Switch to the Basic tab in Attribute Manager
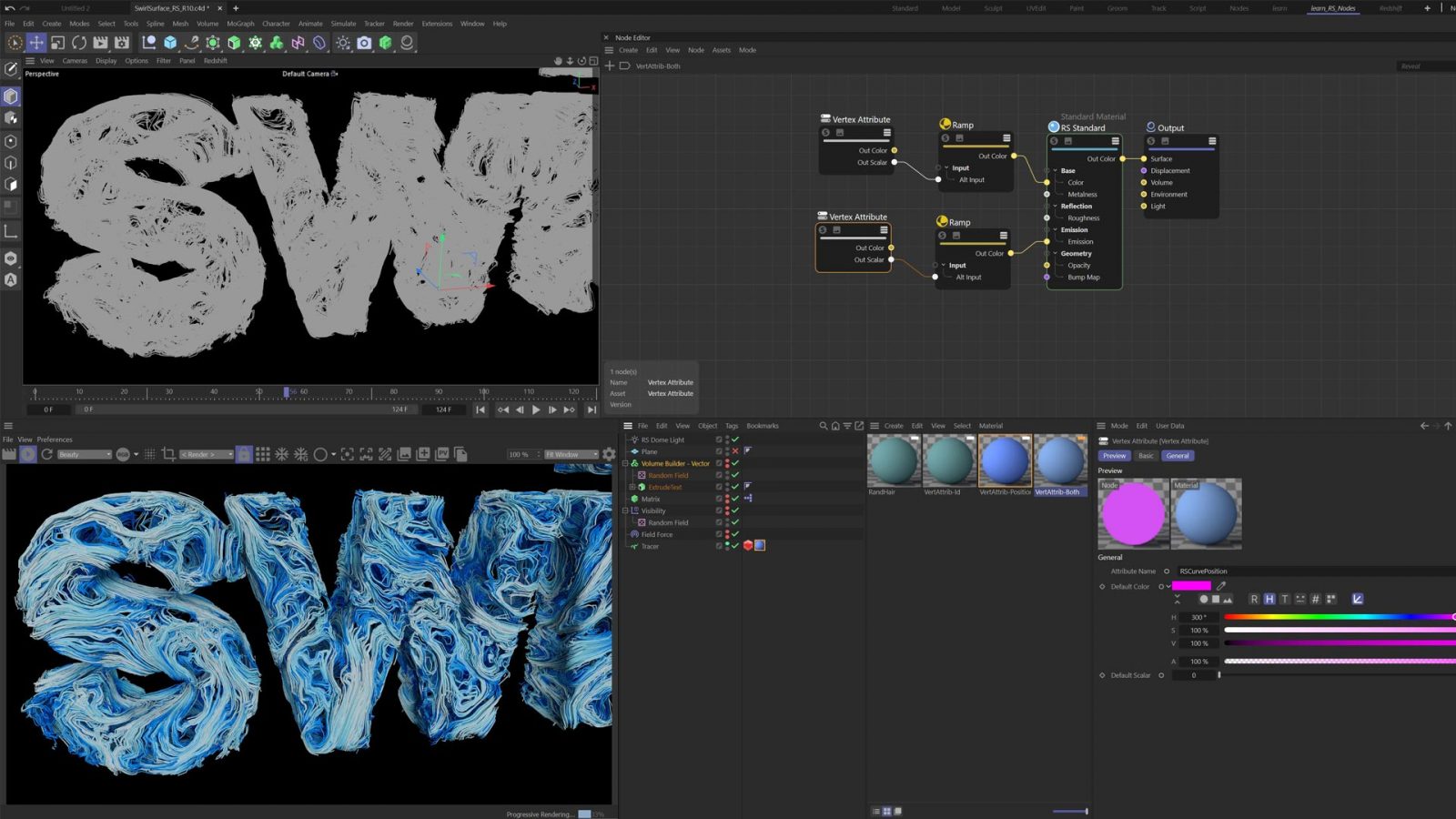Screen dimensions: 1456x819 pyautogui.click(x=1146, y=456)
